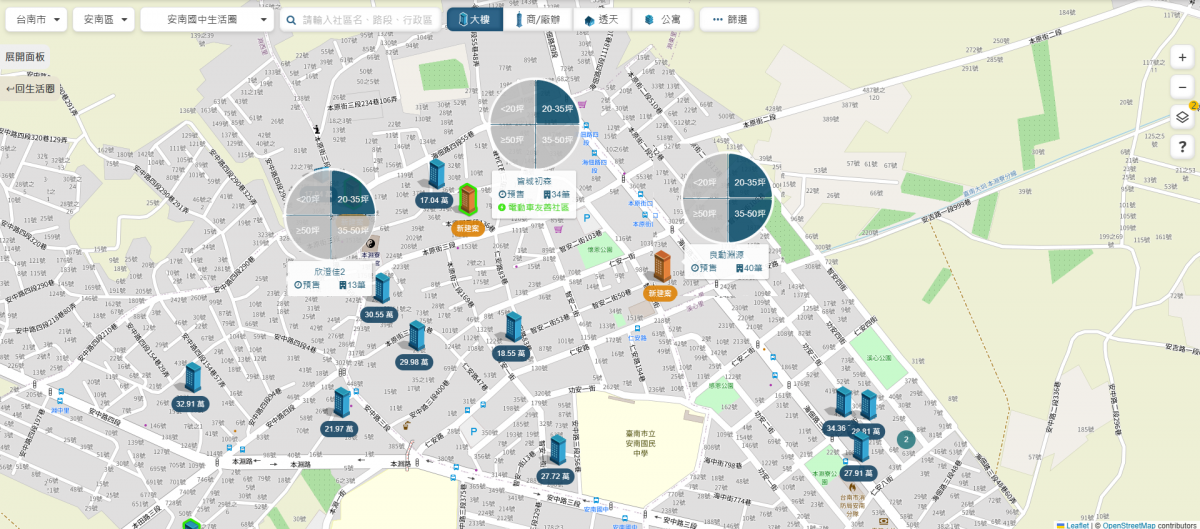The image size is (1200, 529).
Task: Open the OpenStreetMap attribution link
Action: (x=1129, y=524)
